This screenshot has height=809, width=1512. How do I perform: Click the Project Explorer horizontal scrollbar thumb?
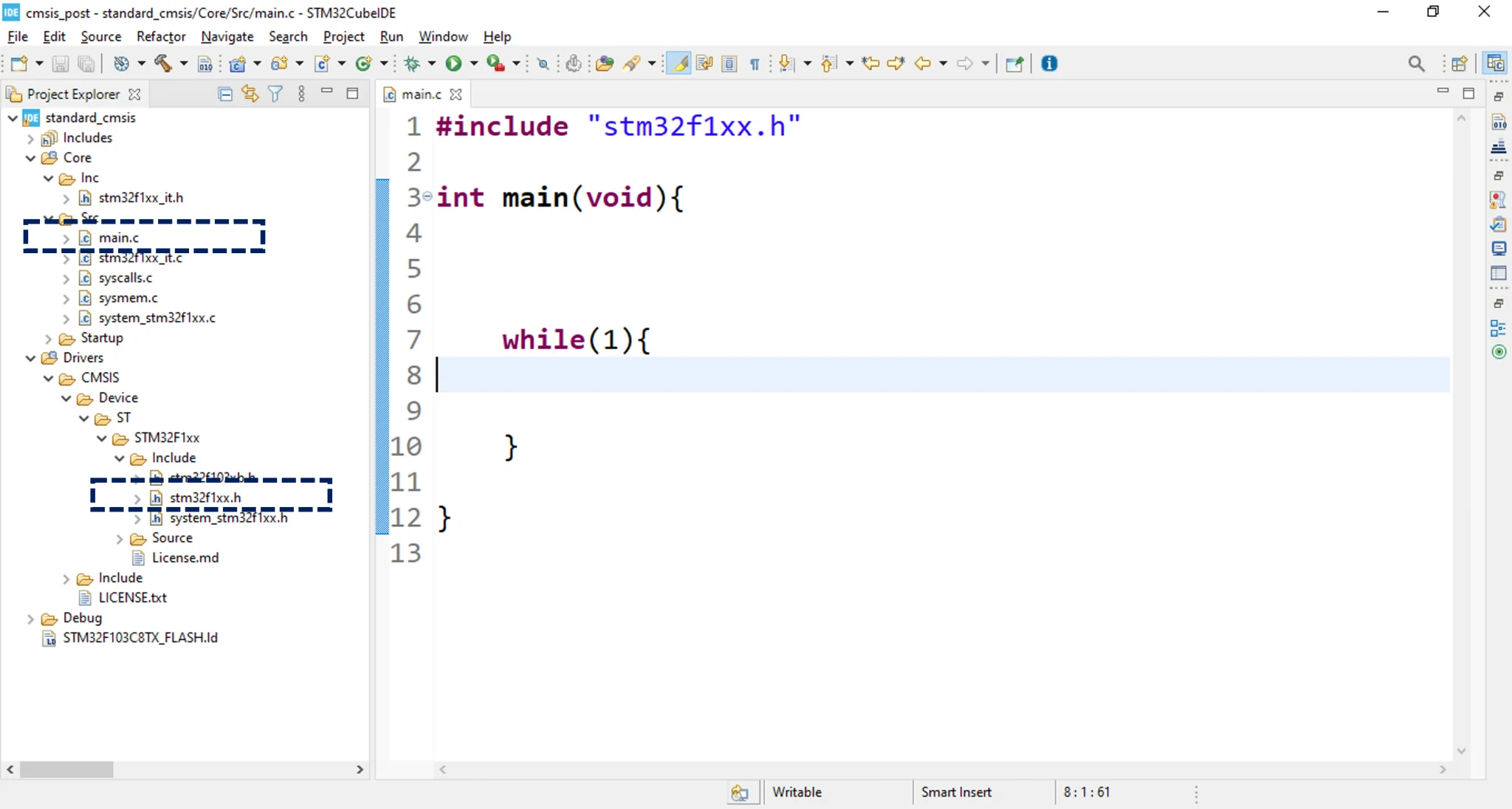pyautogui.click(x=66, y=769)
